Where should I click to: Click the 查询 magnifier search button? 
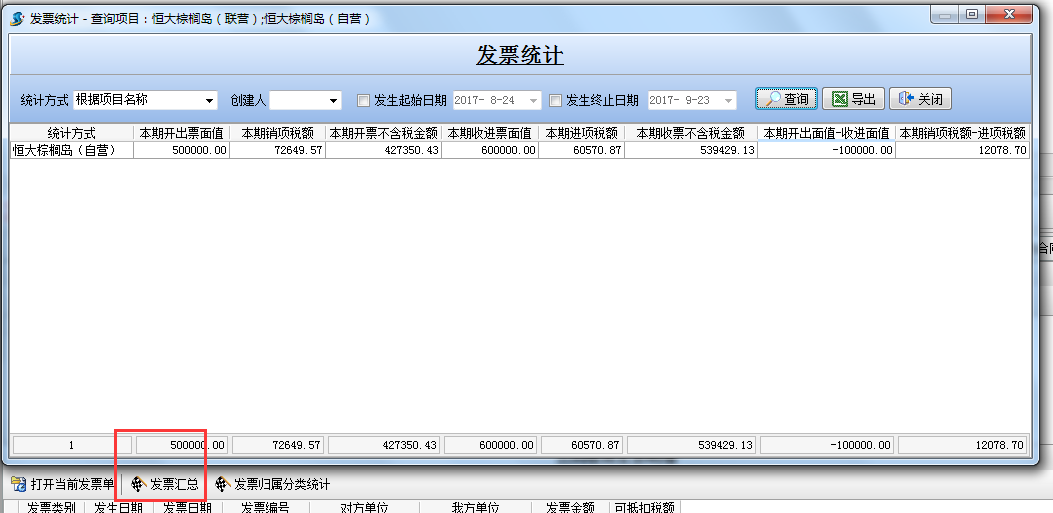786,99
